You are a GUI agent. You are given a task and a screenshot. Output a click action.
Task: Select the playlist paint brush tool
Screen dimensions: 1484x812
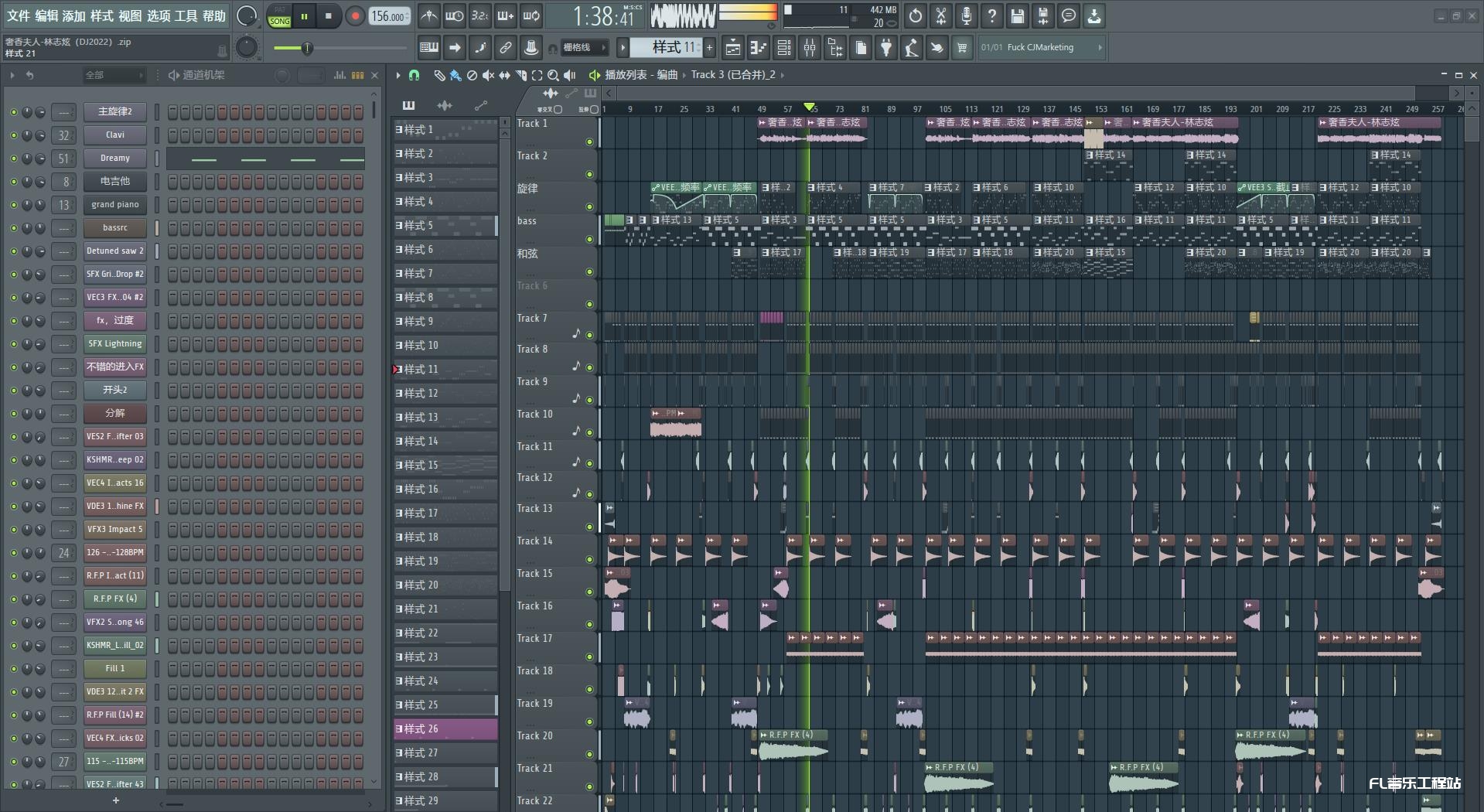(x=455, y=75)
